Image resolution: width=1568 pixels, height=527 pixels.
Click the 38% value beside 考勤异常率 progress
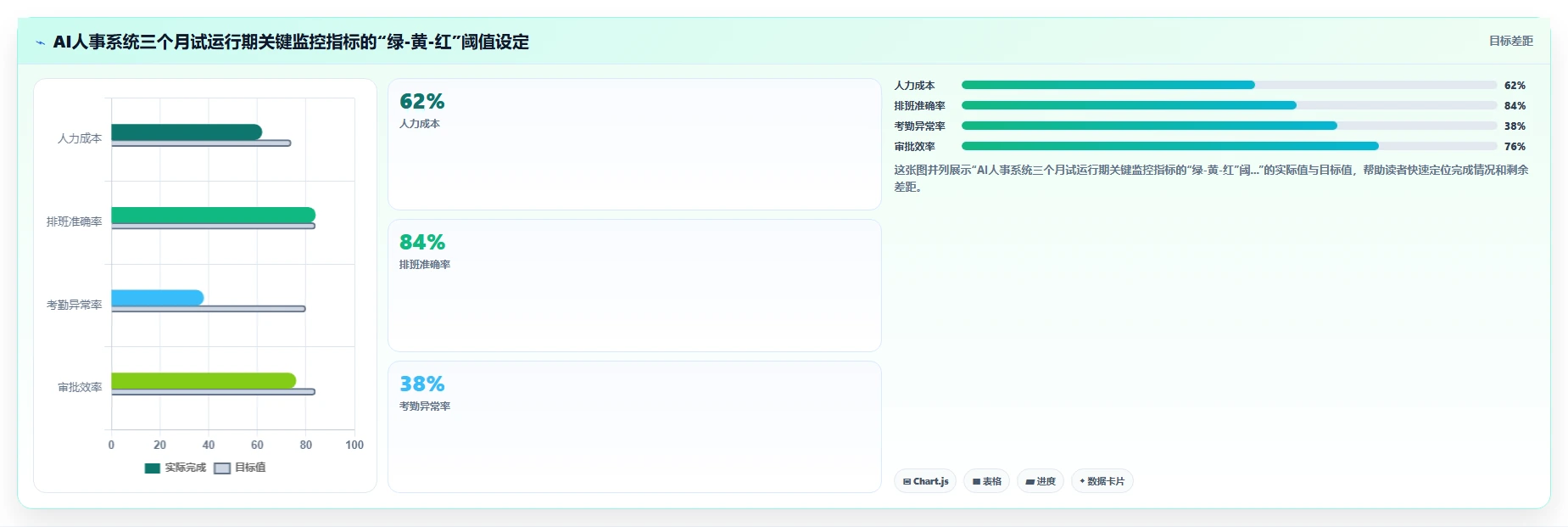[x=1515, y=126]
